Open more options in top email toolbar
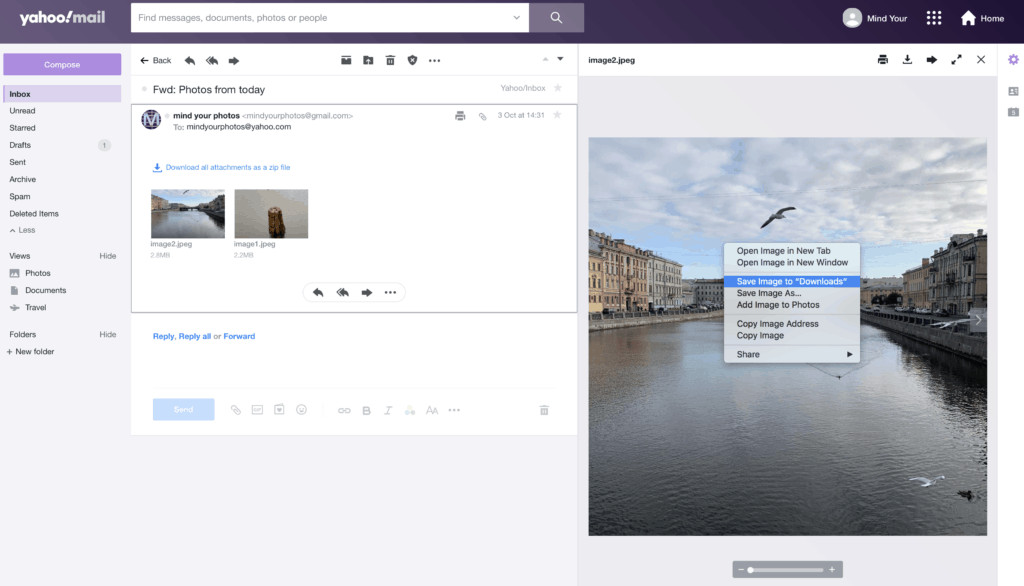Image resolution: width=1024 pixels, height=586 pixels. [434, 61]
